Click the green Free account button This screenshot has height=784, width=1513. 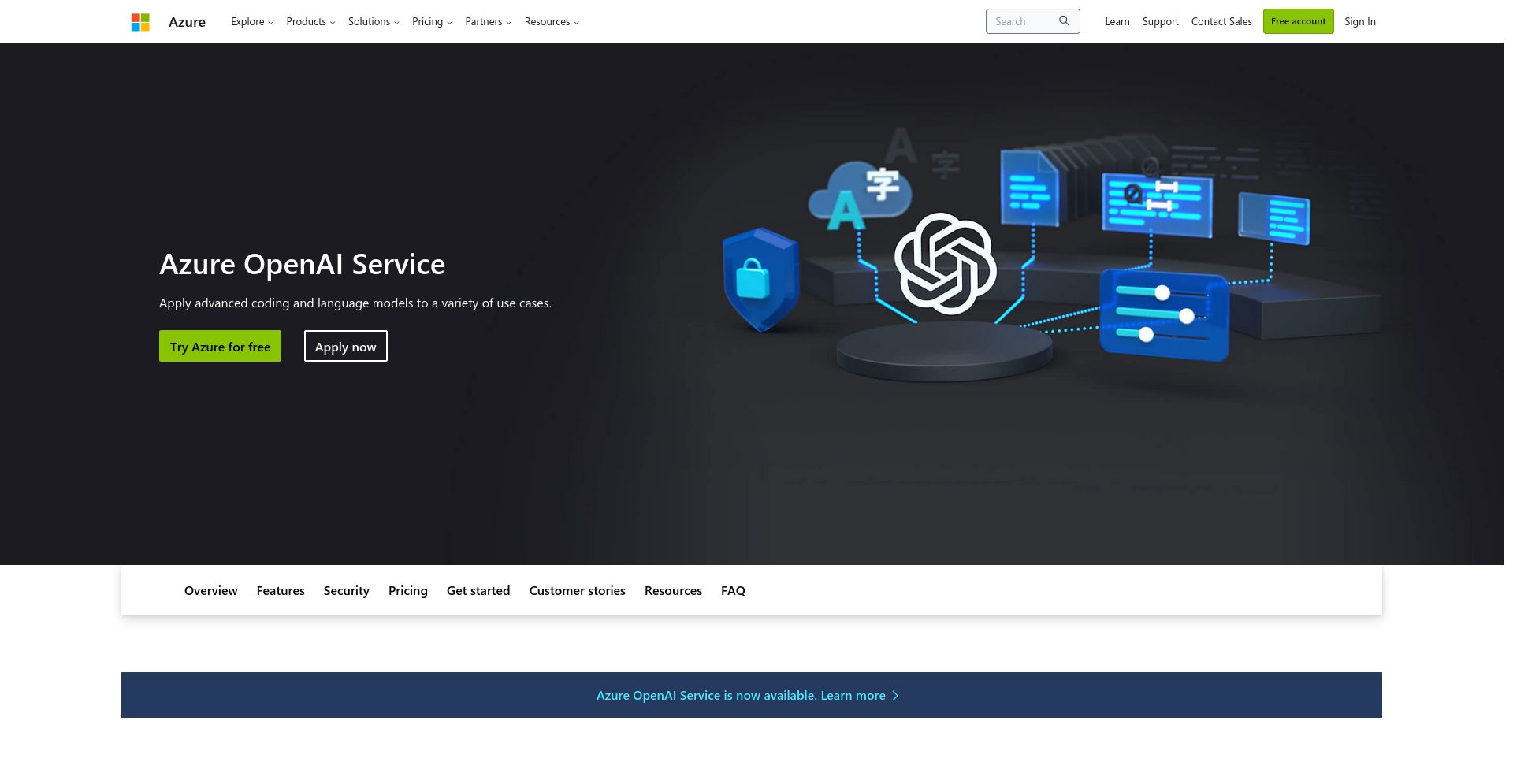1299,21
